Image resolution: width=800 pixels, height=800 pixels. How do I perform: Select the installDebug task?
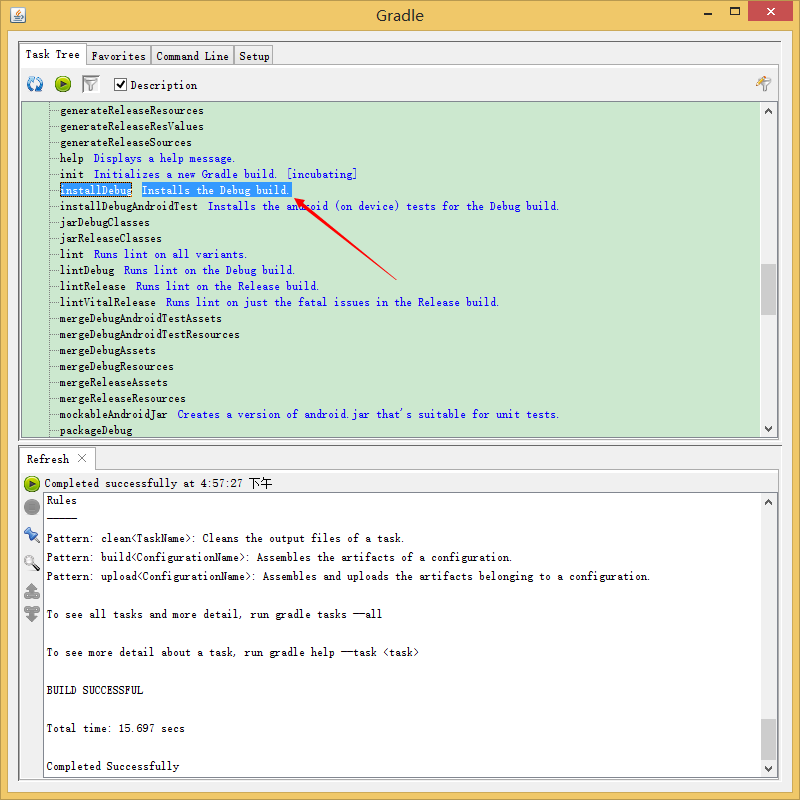click(x=96, y=190)
